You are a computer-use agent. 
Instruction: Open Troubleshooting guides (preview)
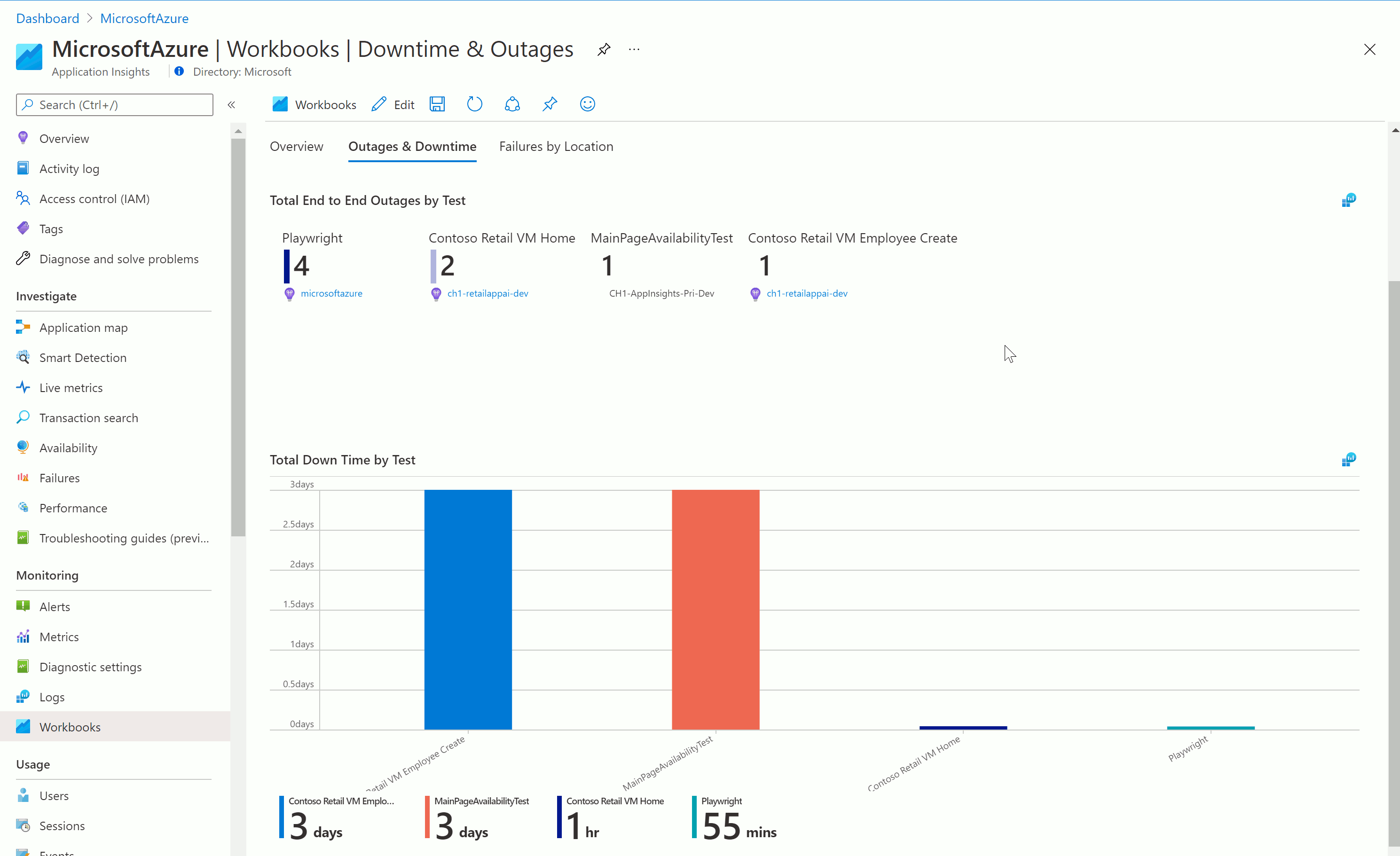click(115, 539)
